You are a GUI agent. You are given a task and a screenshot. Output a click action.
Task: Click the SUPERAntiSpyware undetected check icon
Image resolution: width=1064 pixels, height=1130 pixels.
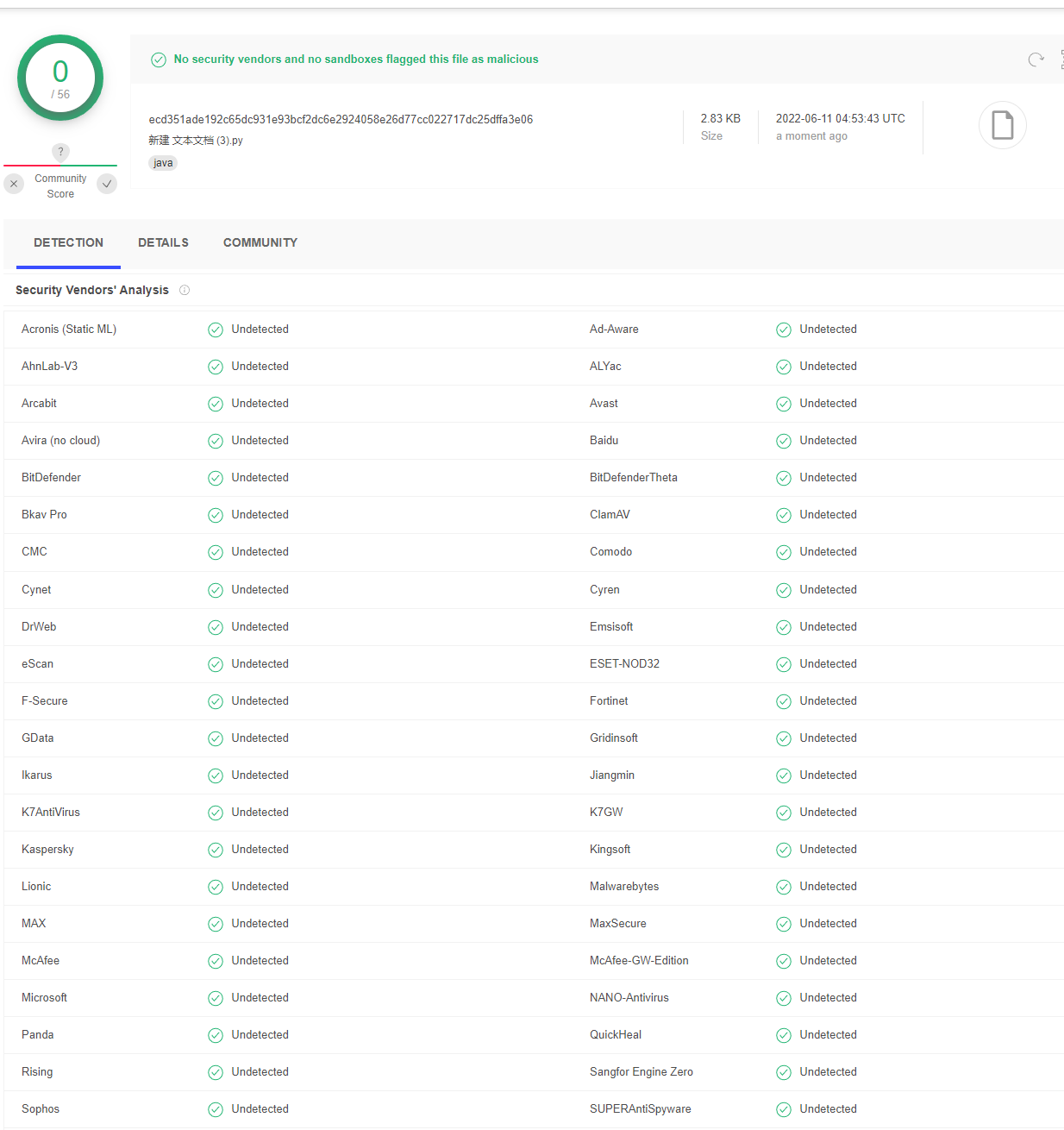(784, 1109)
